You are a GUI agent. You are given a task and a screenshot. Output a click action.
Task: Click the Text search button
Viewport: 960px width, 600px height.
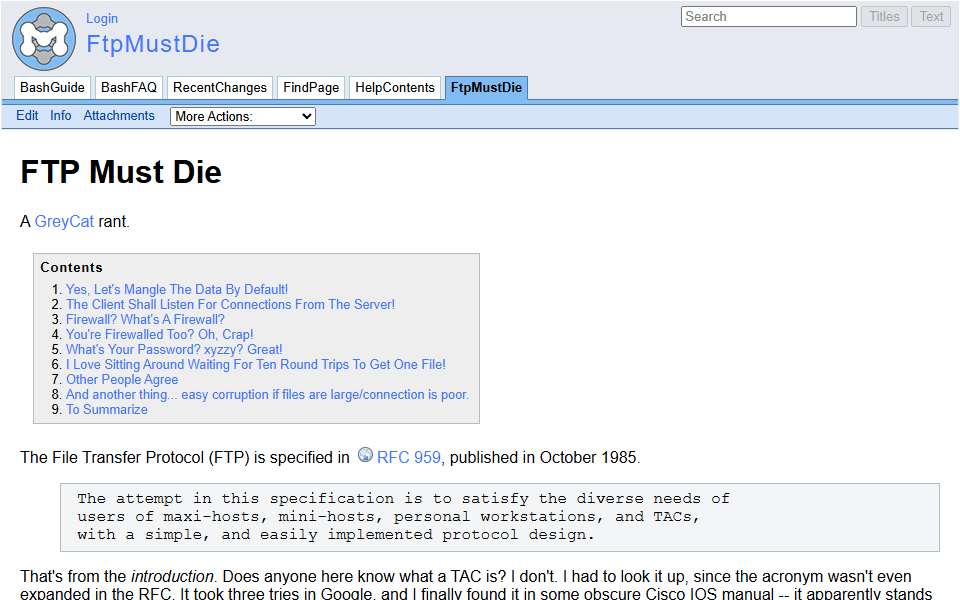(931, 17)
